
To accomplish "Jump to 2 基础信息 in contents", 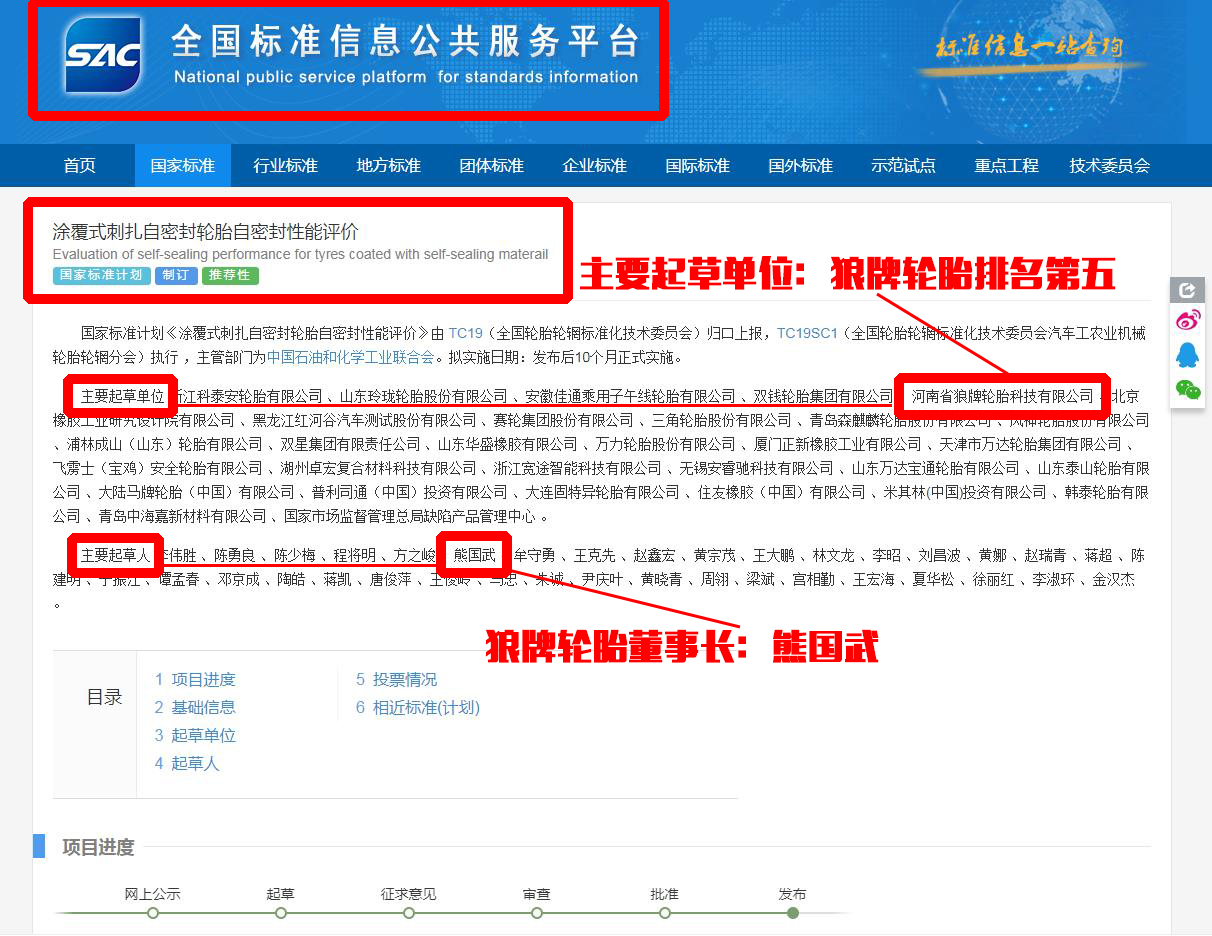I will click(195, 708).
